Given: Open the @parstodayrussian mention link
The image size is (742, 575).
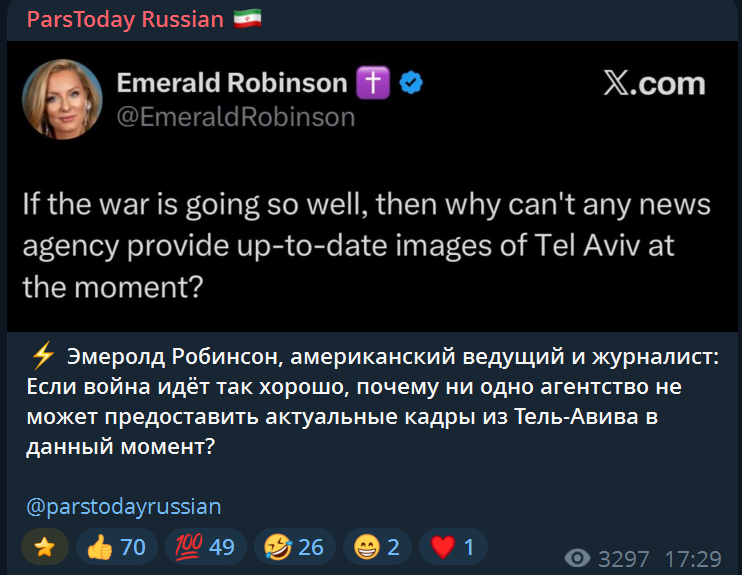Looking at the screenshot, I should pos(126,506).
